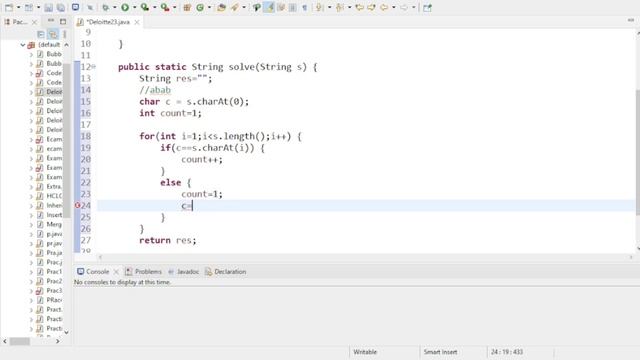
Task: Toggle Link with Editor in Package Explorer
Action: coord(53,34)
